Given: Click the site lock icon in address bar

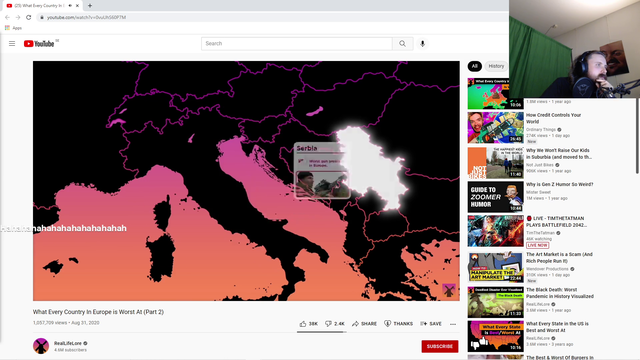Looking at the screenshot, I should point(42,17).
